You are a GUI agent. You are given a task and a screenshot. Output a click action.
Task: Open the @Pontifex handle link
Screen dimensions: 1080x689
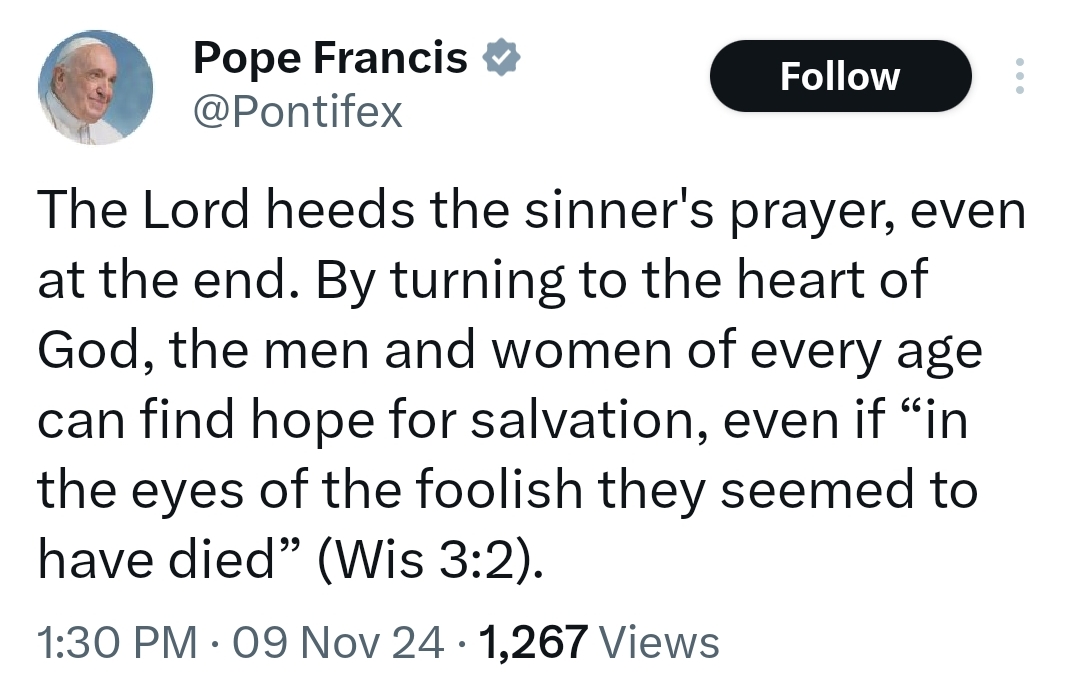[x=297, y=113]
